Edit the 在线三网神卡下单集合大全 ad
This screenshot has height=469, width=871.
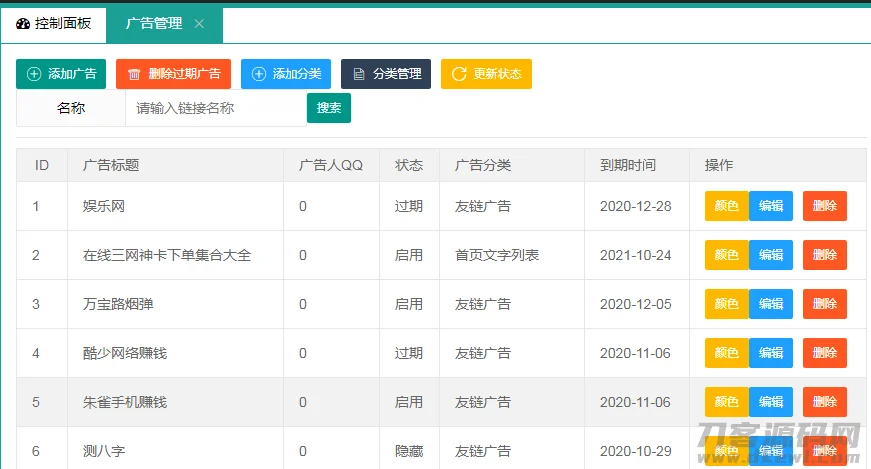point(771,255)
